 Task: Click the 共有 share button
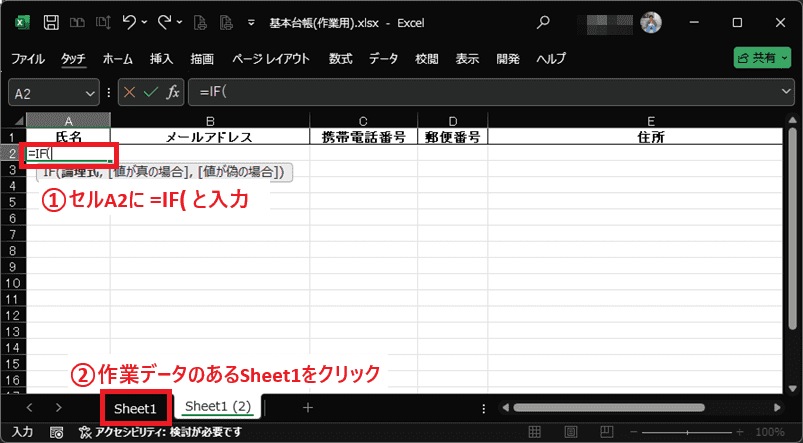click(762, 59)
